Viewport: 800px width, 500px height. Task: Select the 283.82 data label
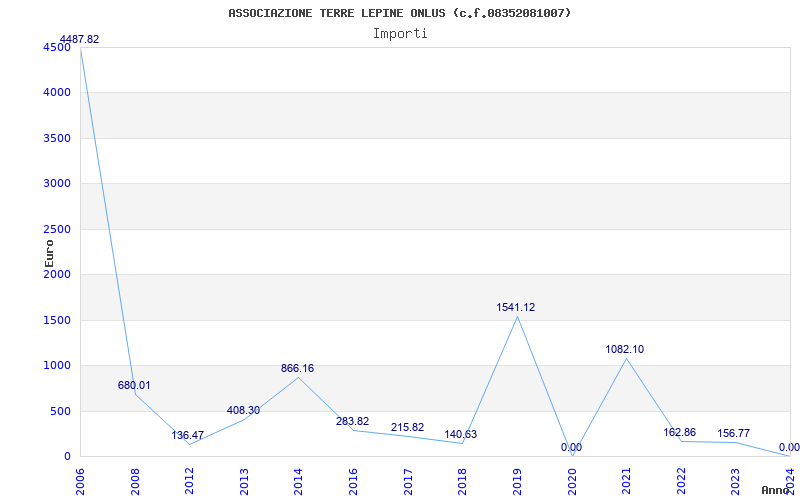353,421
